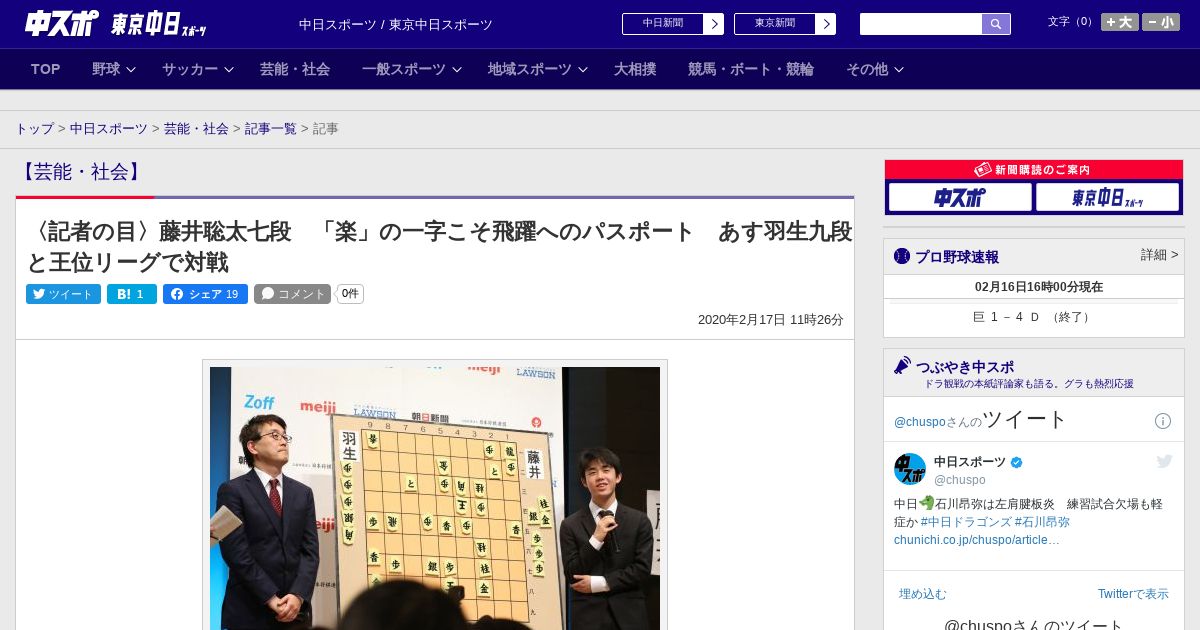Click the 詳細 > link for baseball scores
The image size is (1200, 630).
tap(1160, 255)
